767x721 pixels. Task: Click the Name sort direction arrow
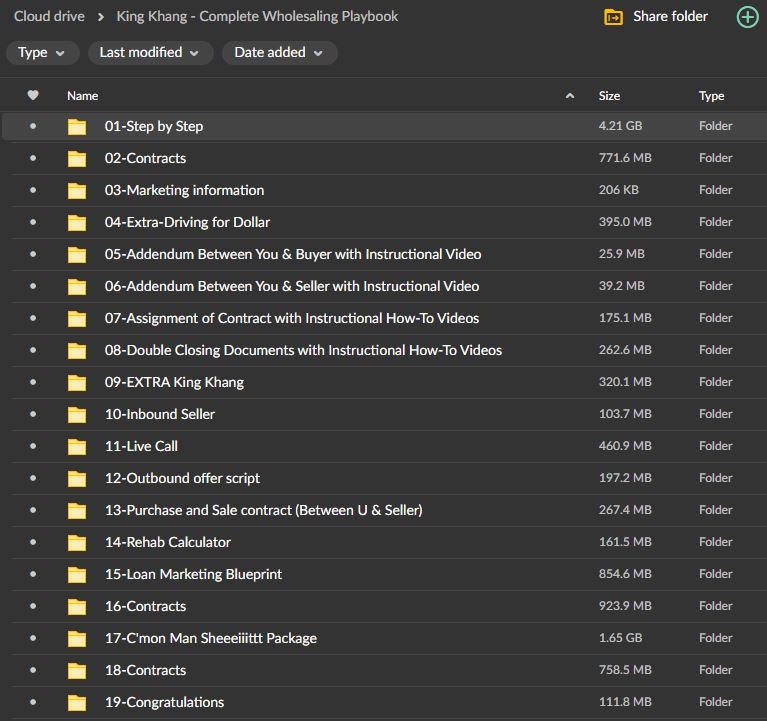click(570, 96)
